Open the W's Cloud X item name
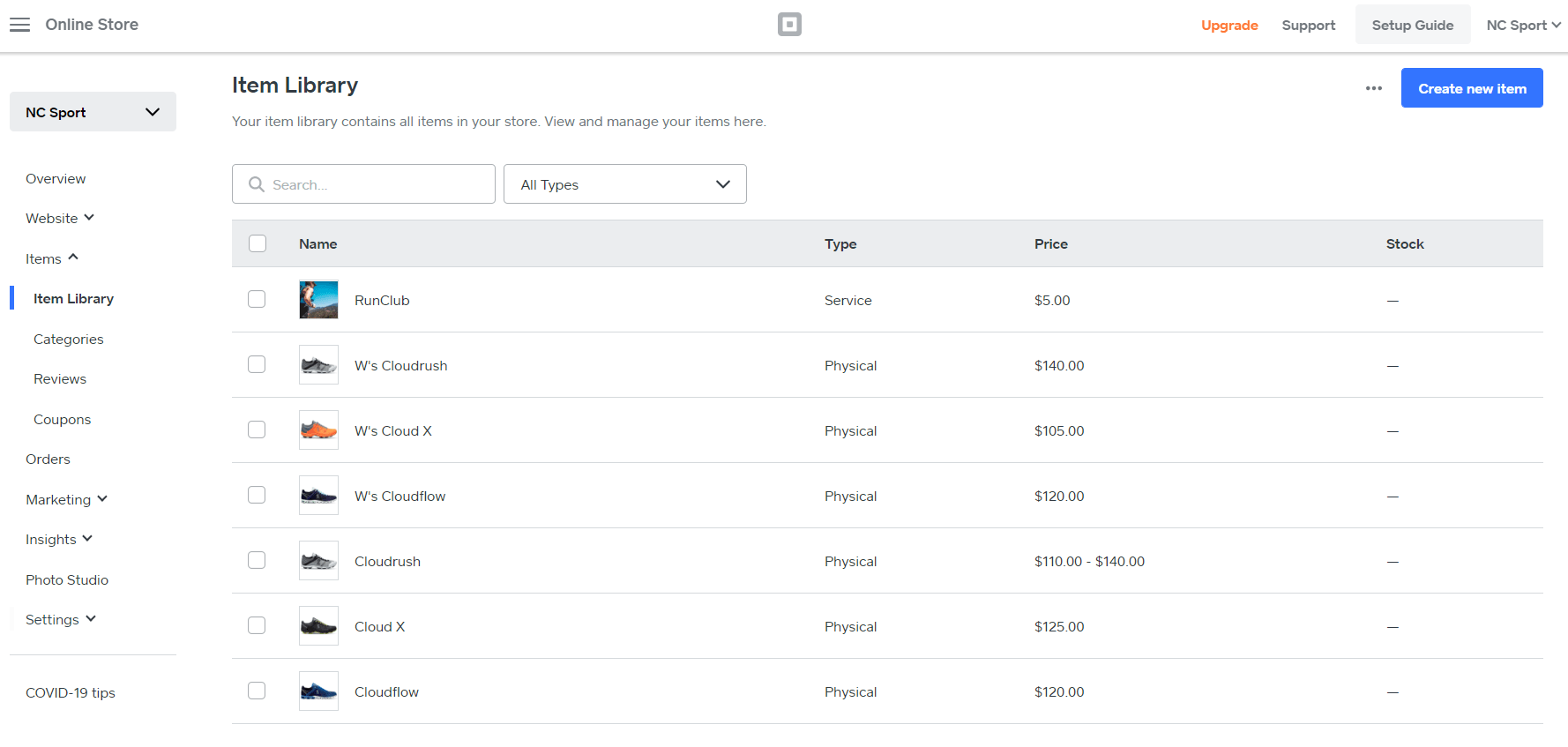The height and width of the screenshot is (747, 1568). [393, 431]
